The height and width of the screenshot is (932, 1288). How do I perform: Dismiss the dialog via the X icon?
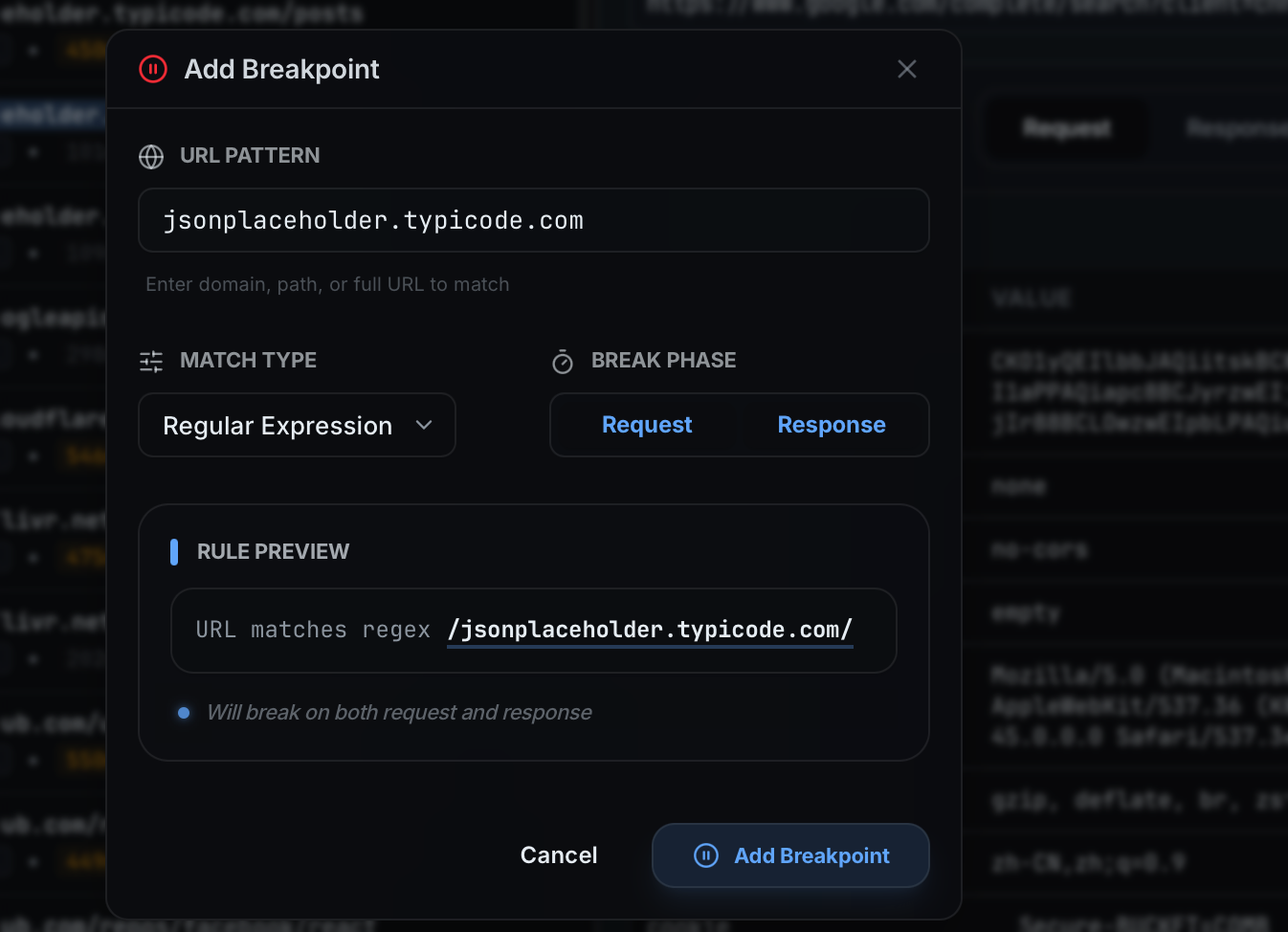906,69
